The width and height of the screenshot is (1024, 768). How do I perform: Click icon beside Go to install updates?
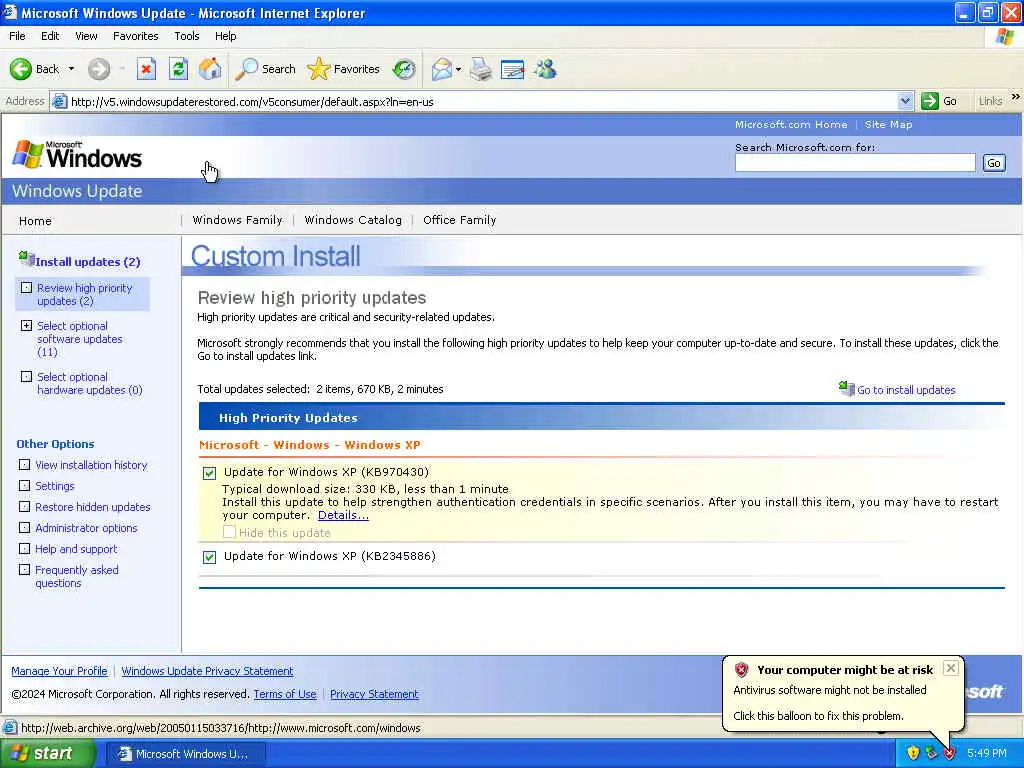pos(846,388)
